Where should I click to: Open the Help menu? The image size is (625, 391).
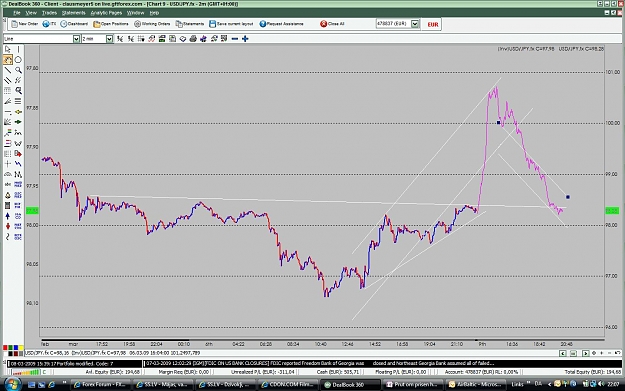[x=154, y=13]
